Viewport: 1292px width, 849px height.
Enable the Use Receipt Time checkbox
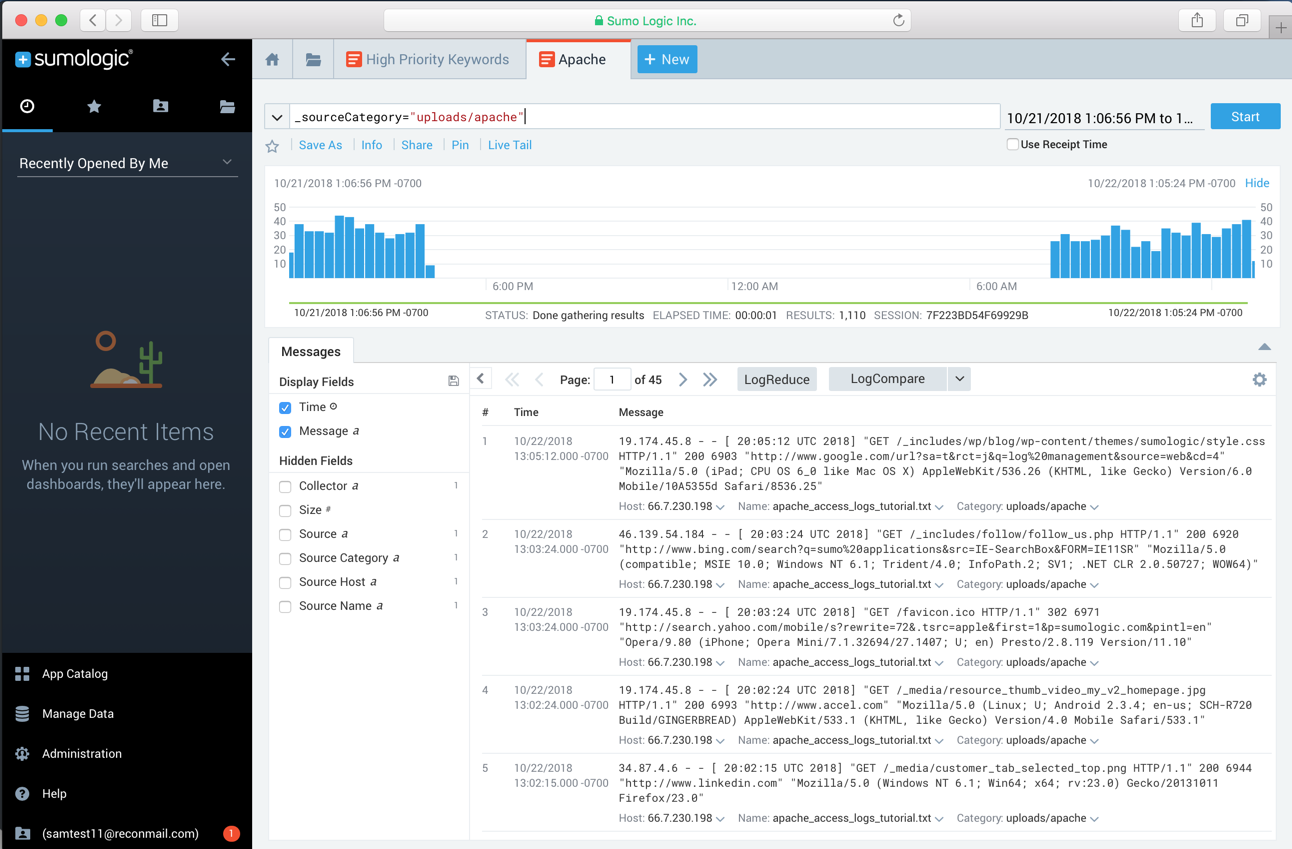[1012, 145]
